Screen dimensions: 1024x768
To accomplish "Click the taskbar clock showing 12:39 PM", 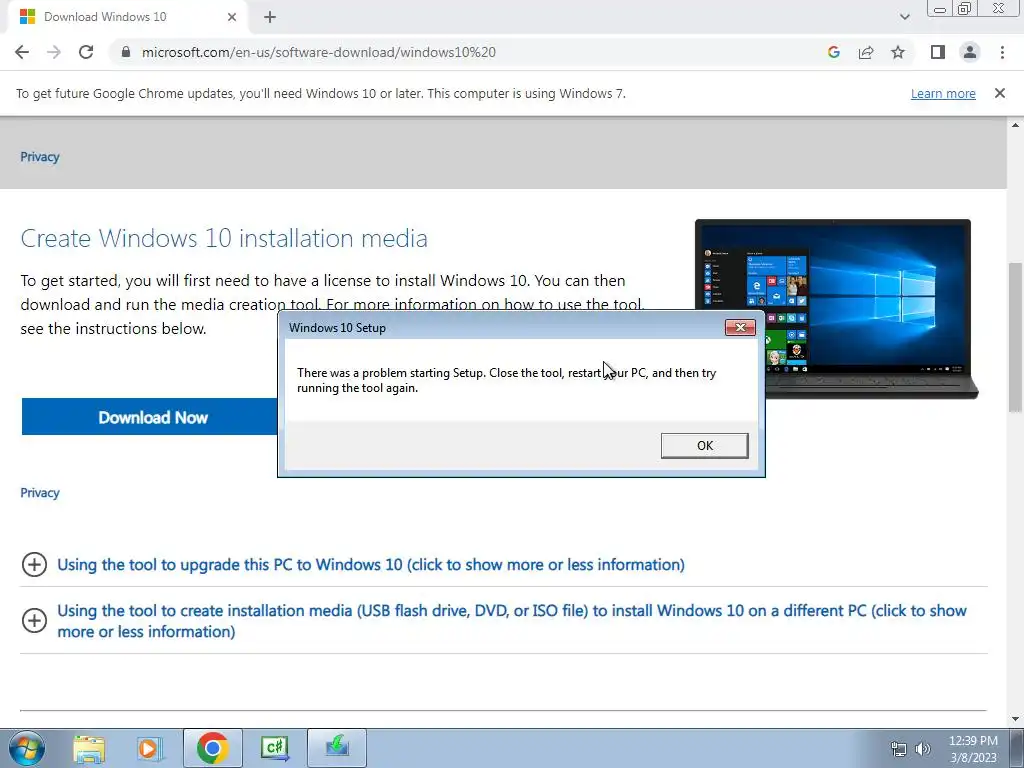I will coord(973,749).
